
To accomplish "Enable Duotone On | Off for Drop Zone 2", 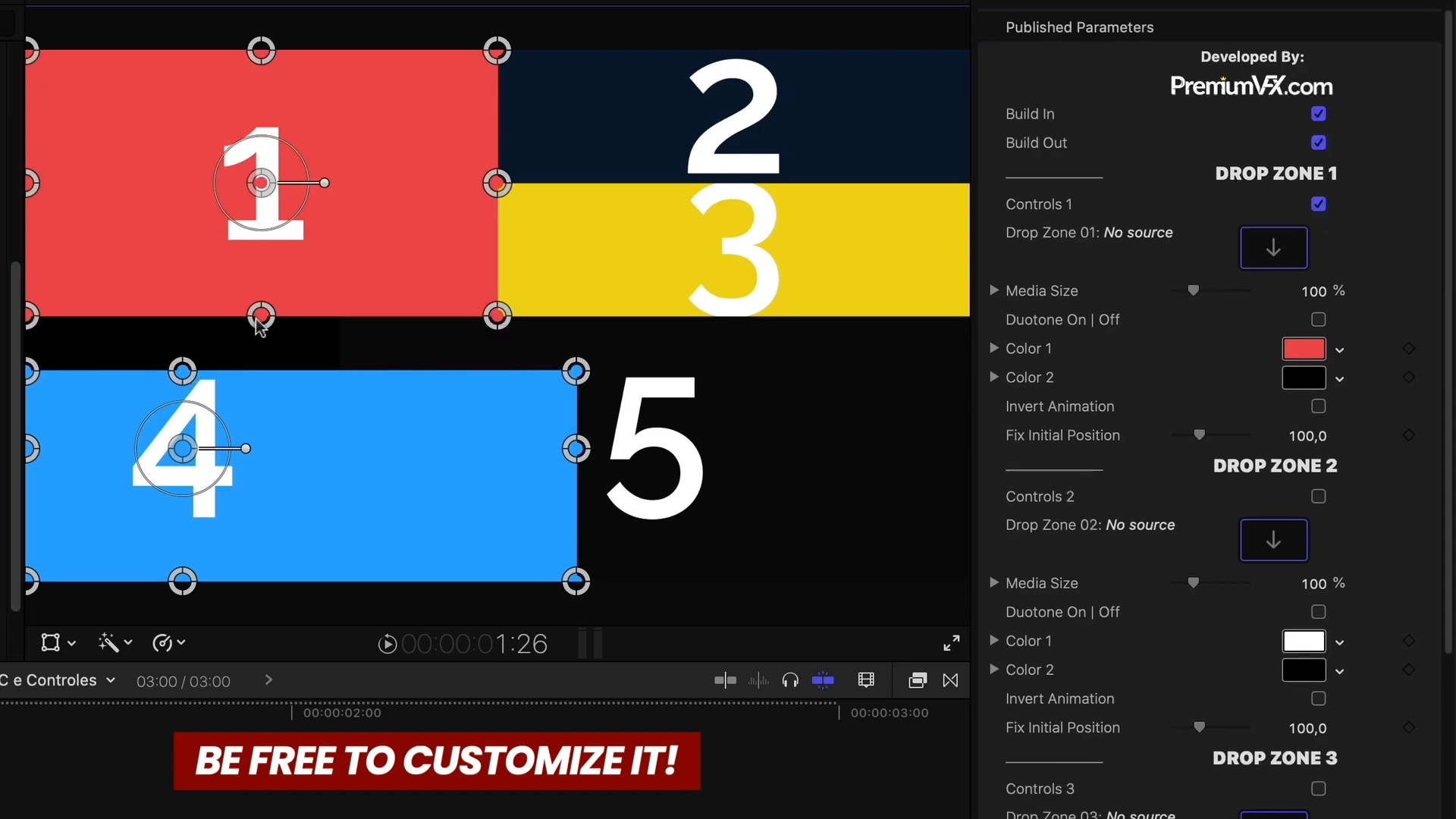I will pos(1319,612).
